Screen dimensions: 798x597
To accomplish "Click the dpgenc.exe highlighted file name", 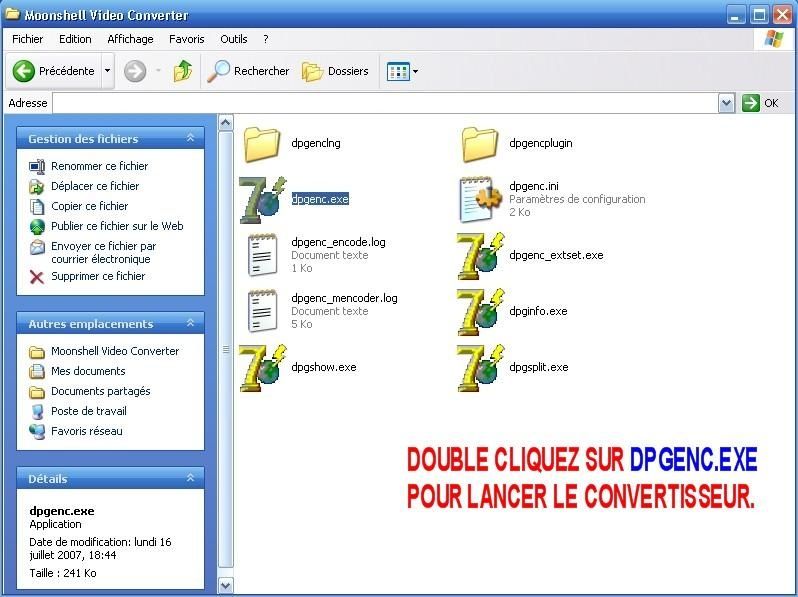I will (x=320, y=199).
